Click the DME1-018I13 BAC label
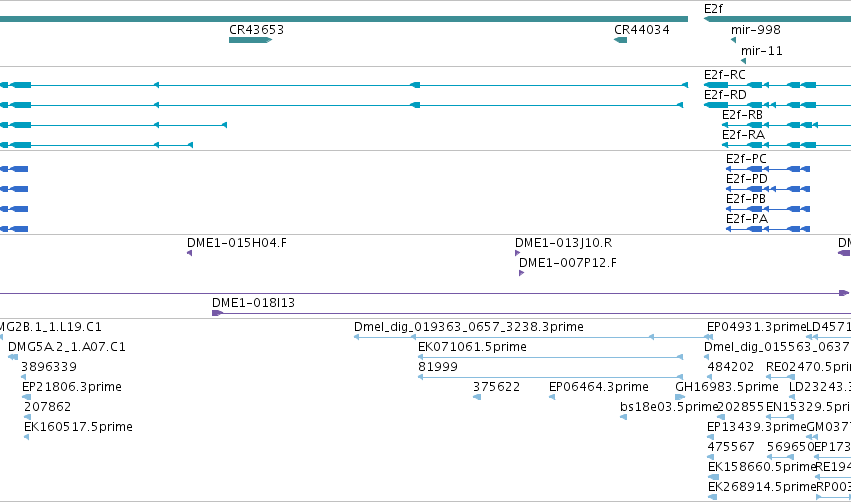Screen dimensions: 851x502 click(253, 303)
